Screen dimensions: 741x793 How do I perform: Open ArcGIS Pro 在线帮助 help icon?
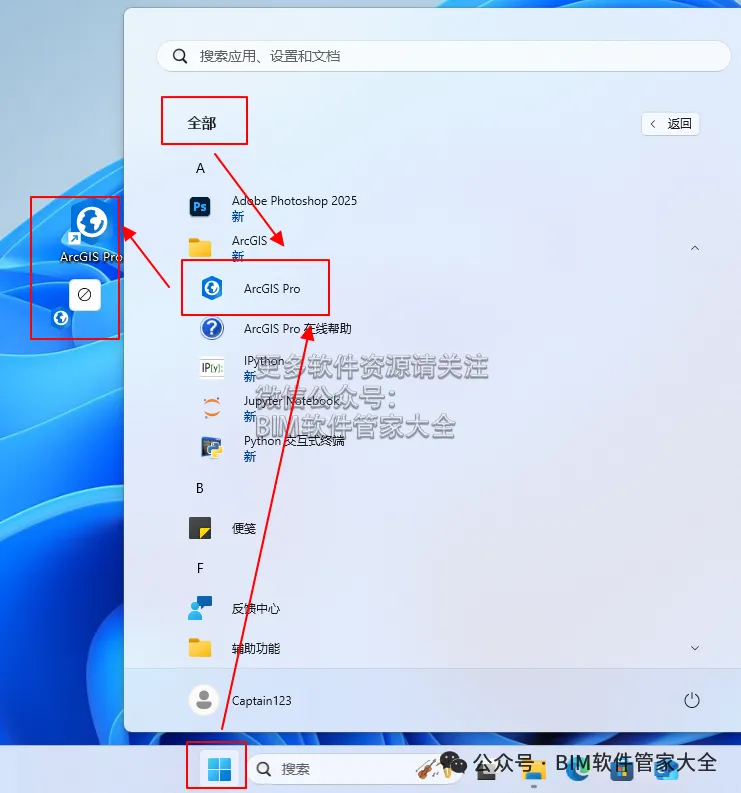tap(212, 328)
